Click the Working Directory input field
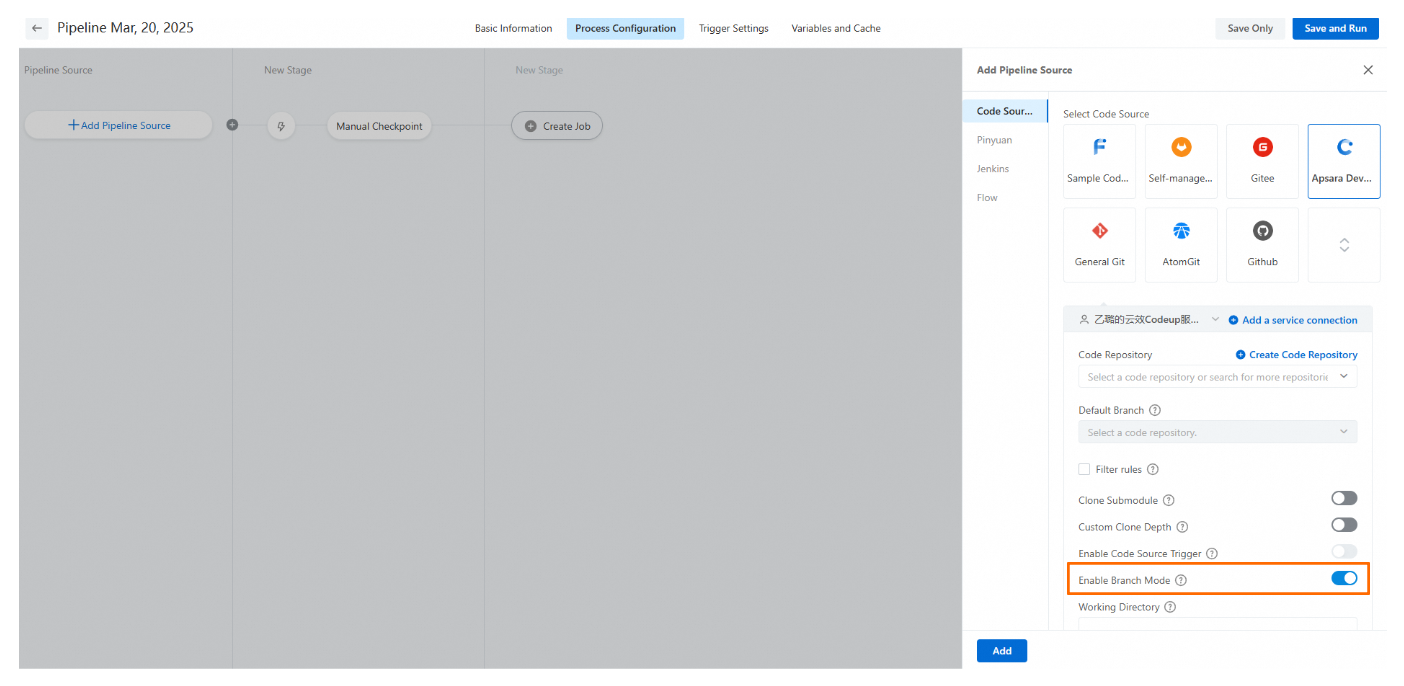 [1217, 624]
